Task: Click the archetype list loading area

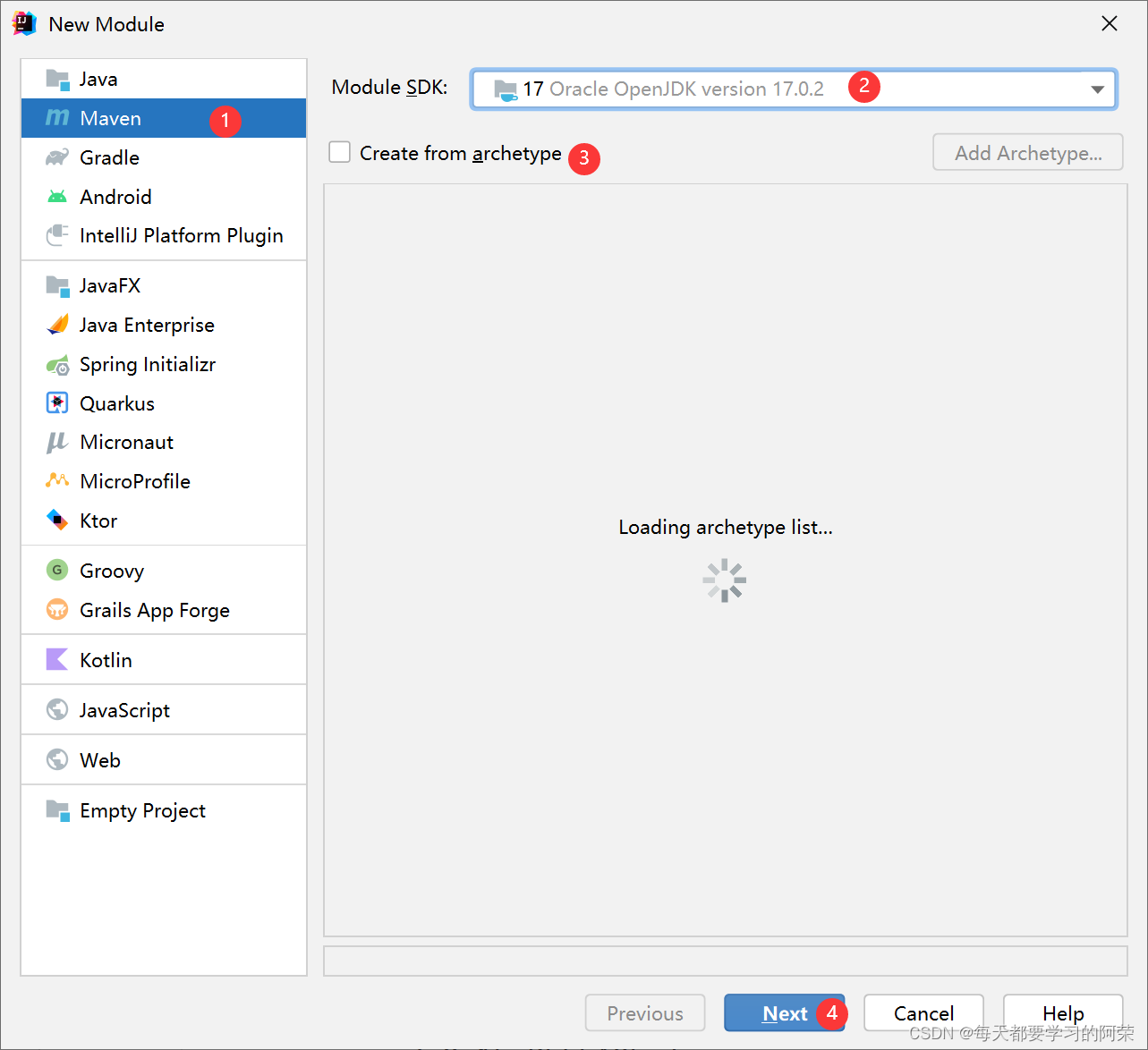Action: [725, 561]
